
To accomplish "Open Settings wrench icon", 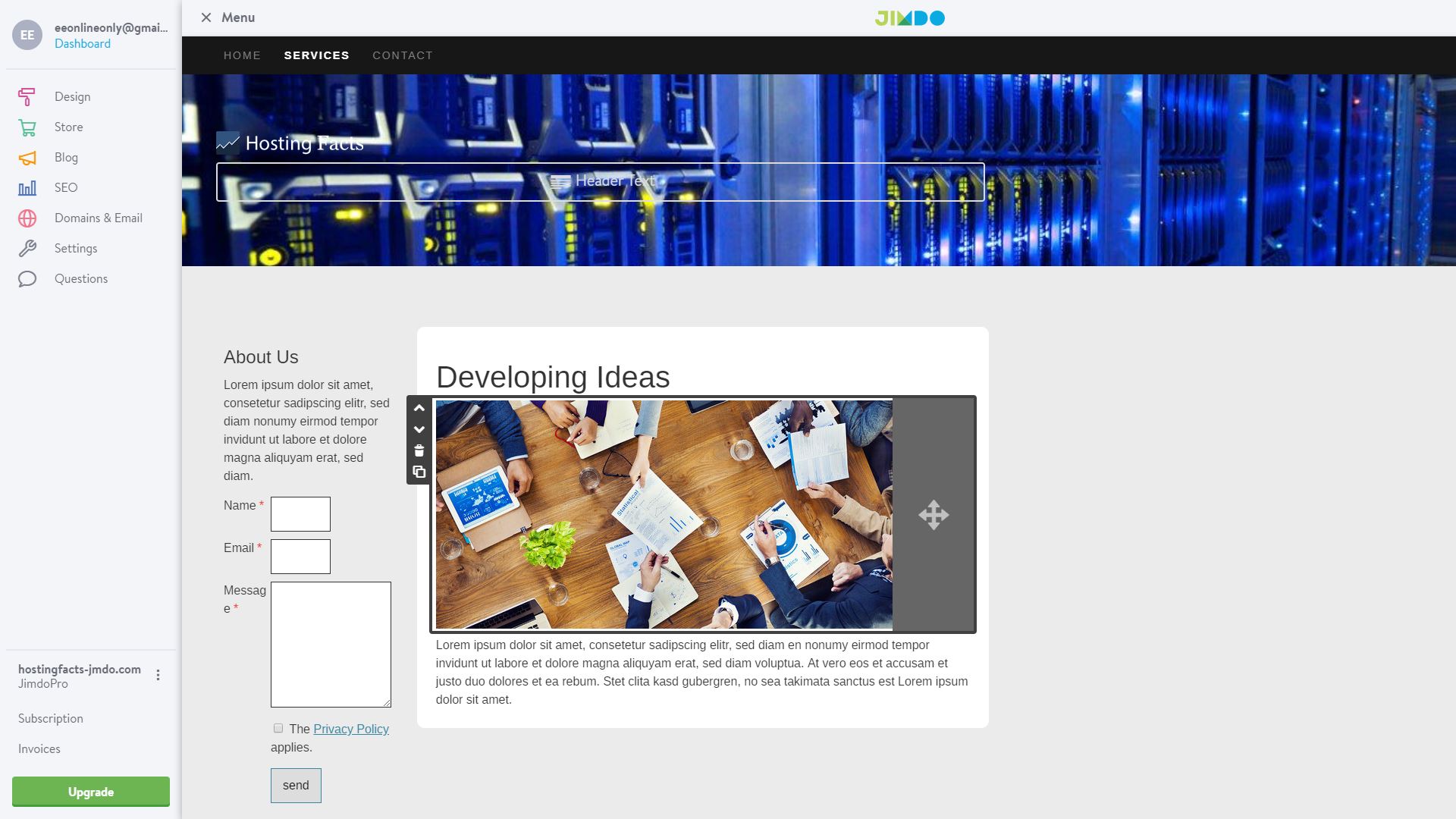I will click(x=27, y=249).
